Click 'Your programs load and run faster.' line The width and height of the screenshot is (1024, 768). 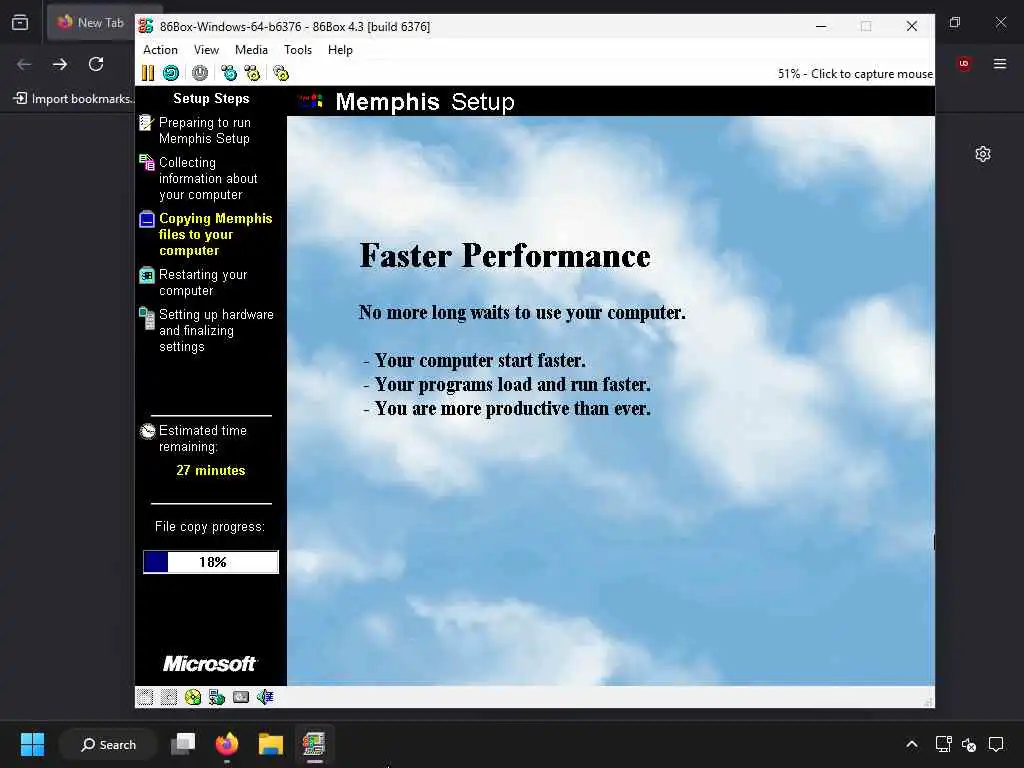click(x=507, y=385)
